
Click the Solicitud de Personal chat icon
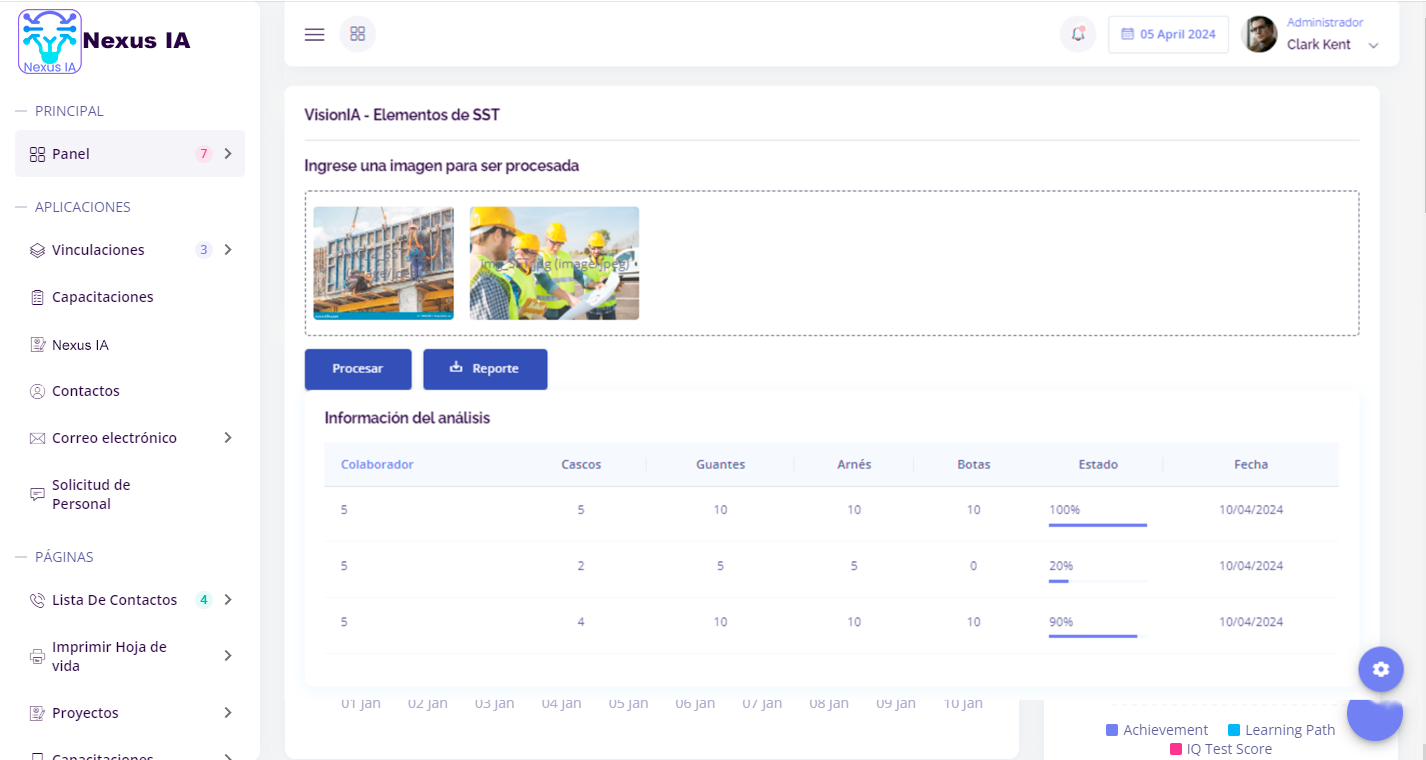click(x=37, y=494)
